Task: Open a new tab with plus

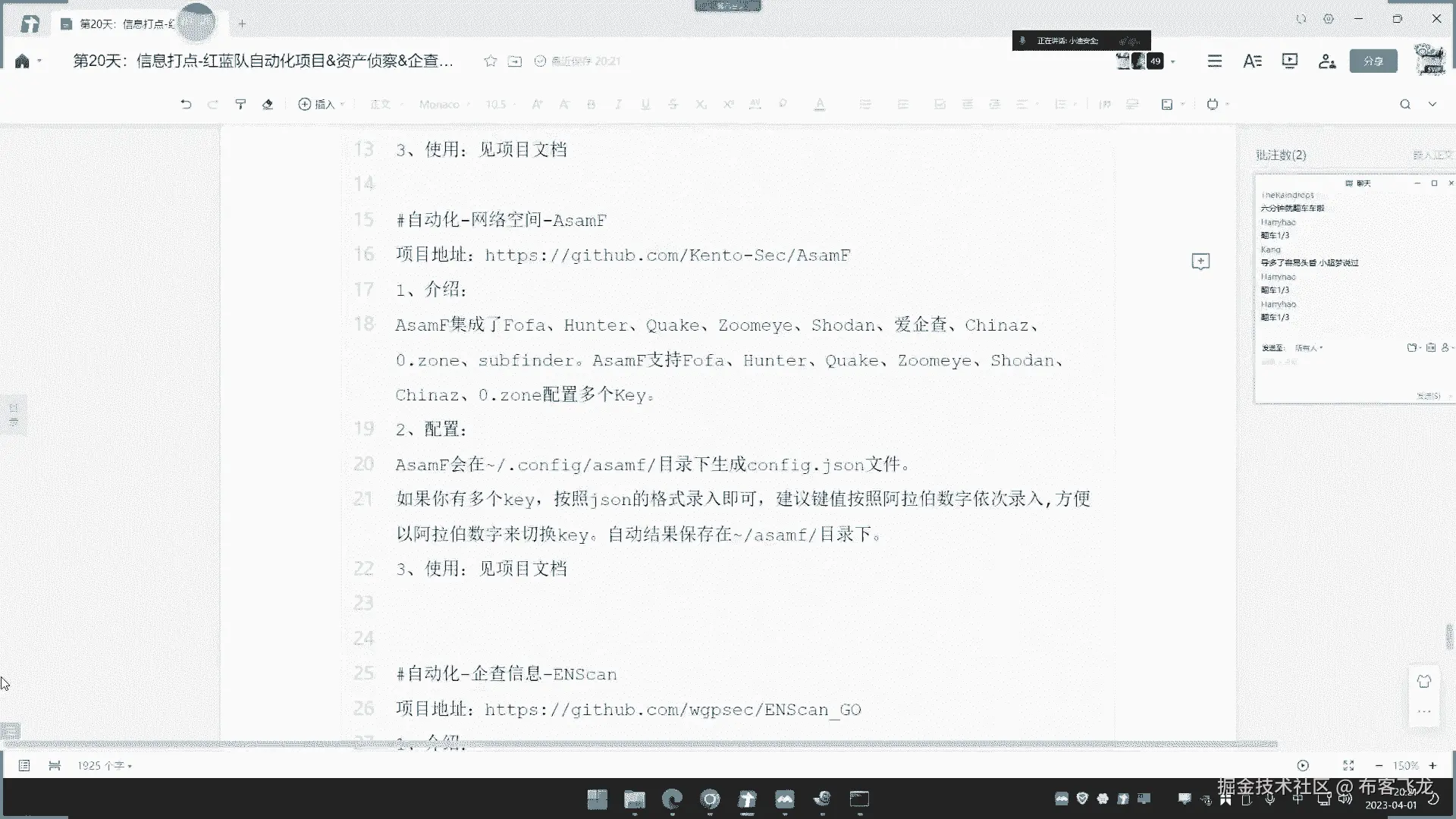Action: coord(242,24)
